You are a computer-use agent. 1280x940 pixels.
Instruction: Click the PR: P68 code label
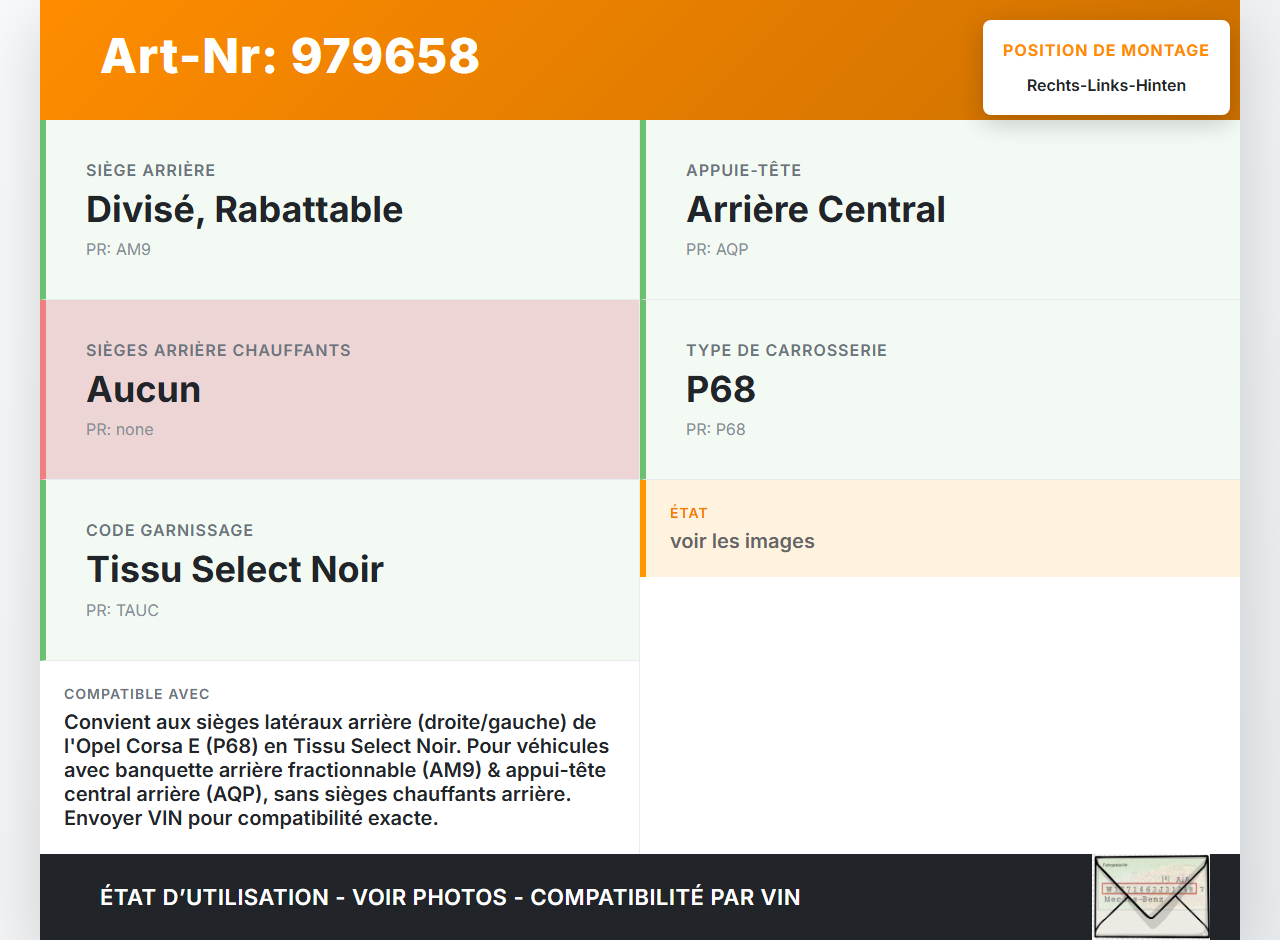tap(716, 429)
